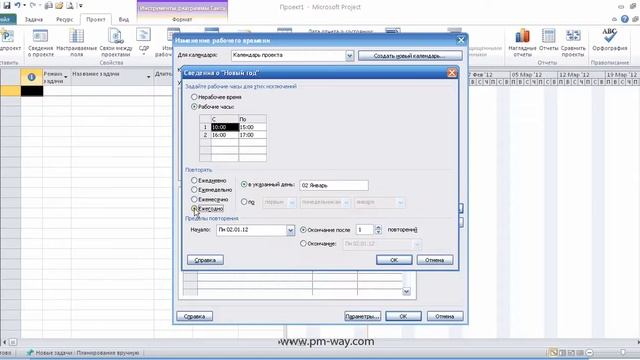Switch to the Формат ribbon tab
Image resolution: width=640 pixels, height=360 pixels.
(x=182, y=19)
